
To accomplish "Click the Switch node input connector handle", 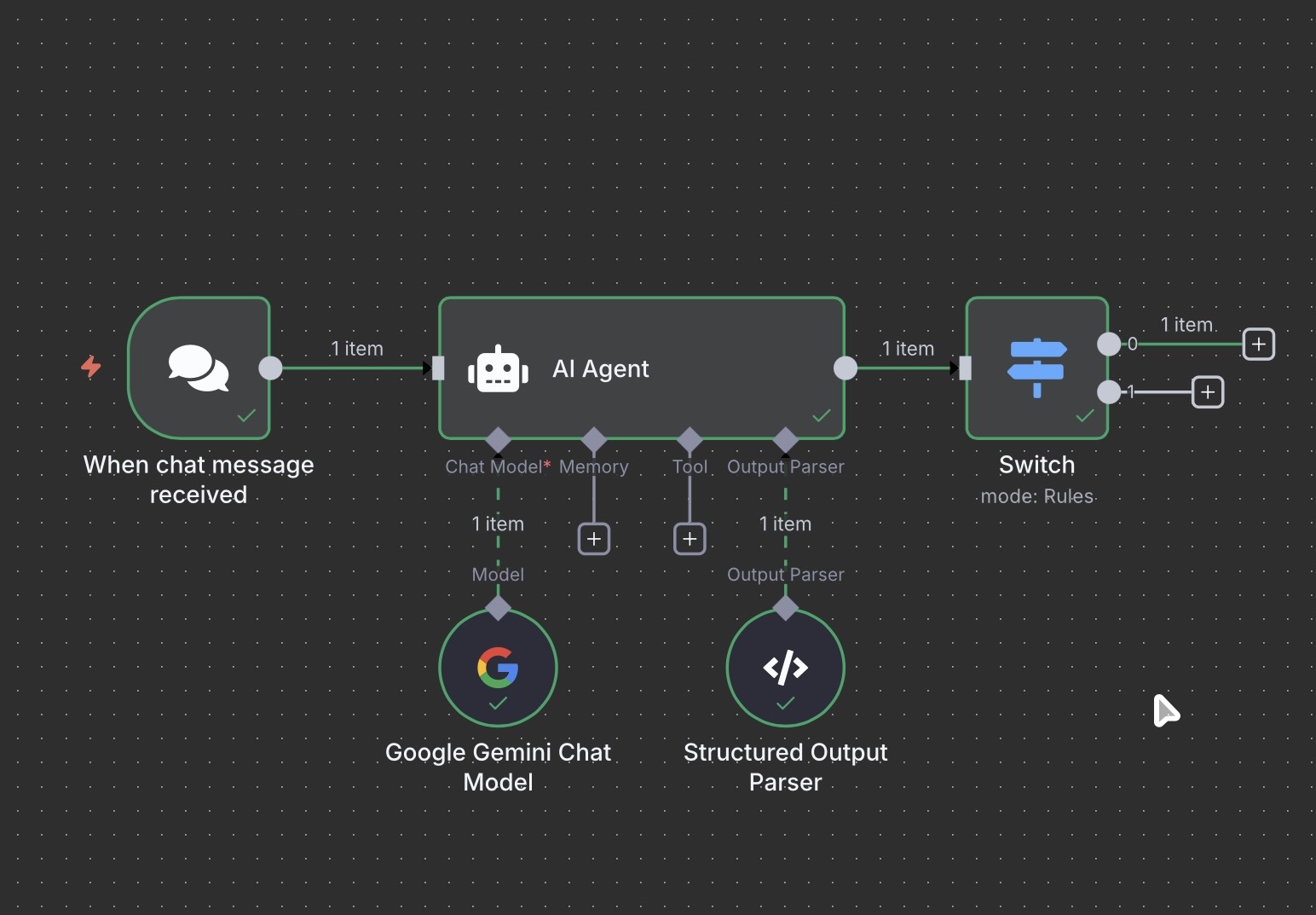I will click(x=965, y=368).
